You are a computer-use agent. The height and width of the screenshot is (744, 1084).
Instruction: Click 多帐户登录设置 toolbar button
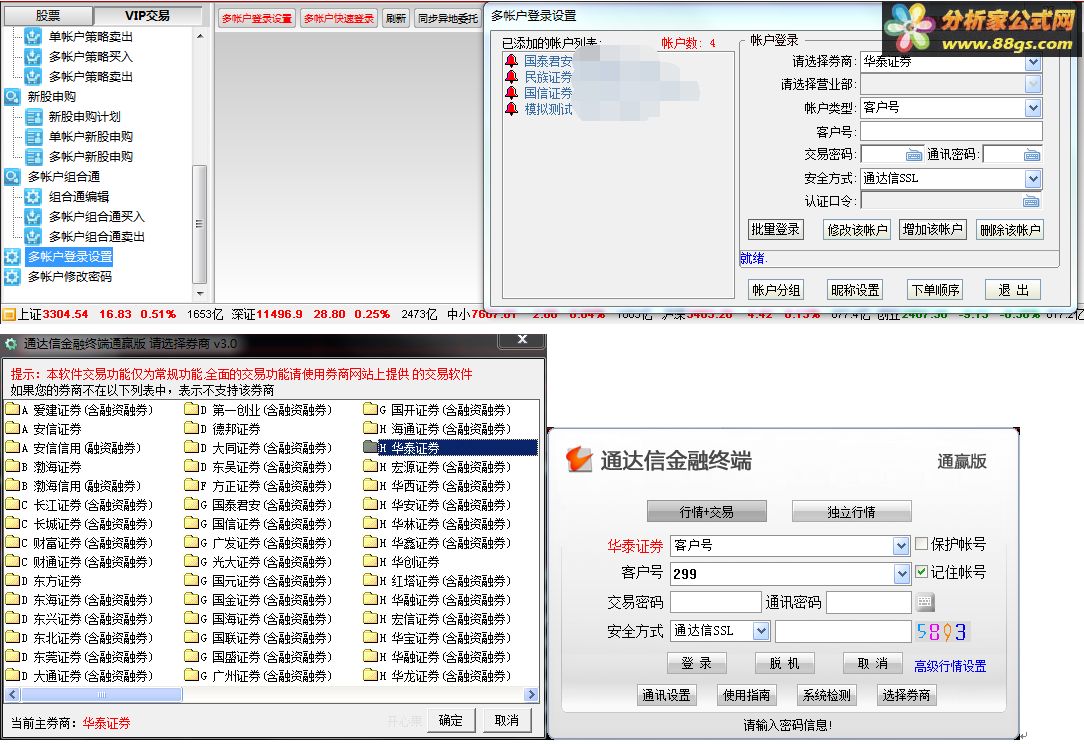coord(256,18)
